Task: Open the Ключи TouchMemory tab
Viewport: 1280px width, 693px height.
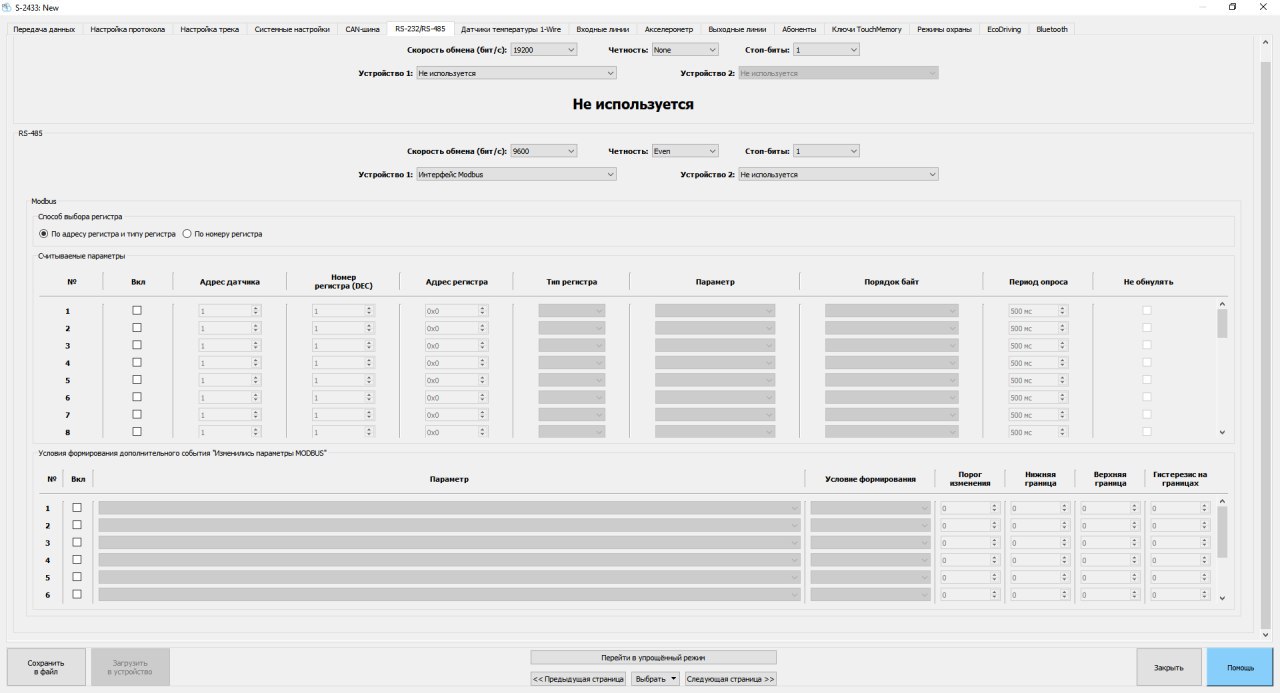Action: coord(867,29)
